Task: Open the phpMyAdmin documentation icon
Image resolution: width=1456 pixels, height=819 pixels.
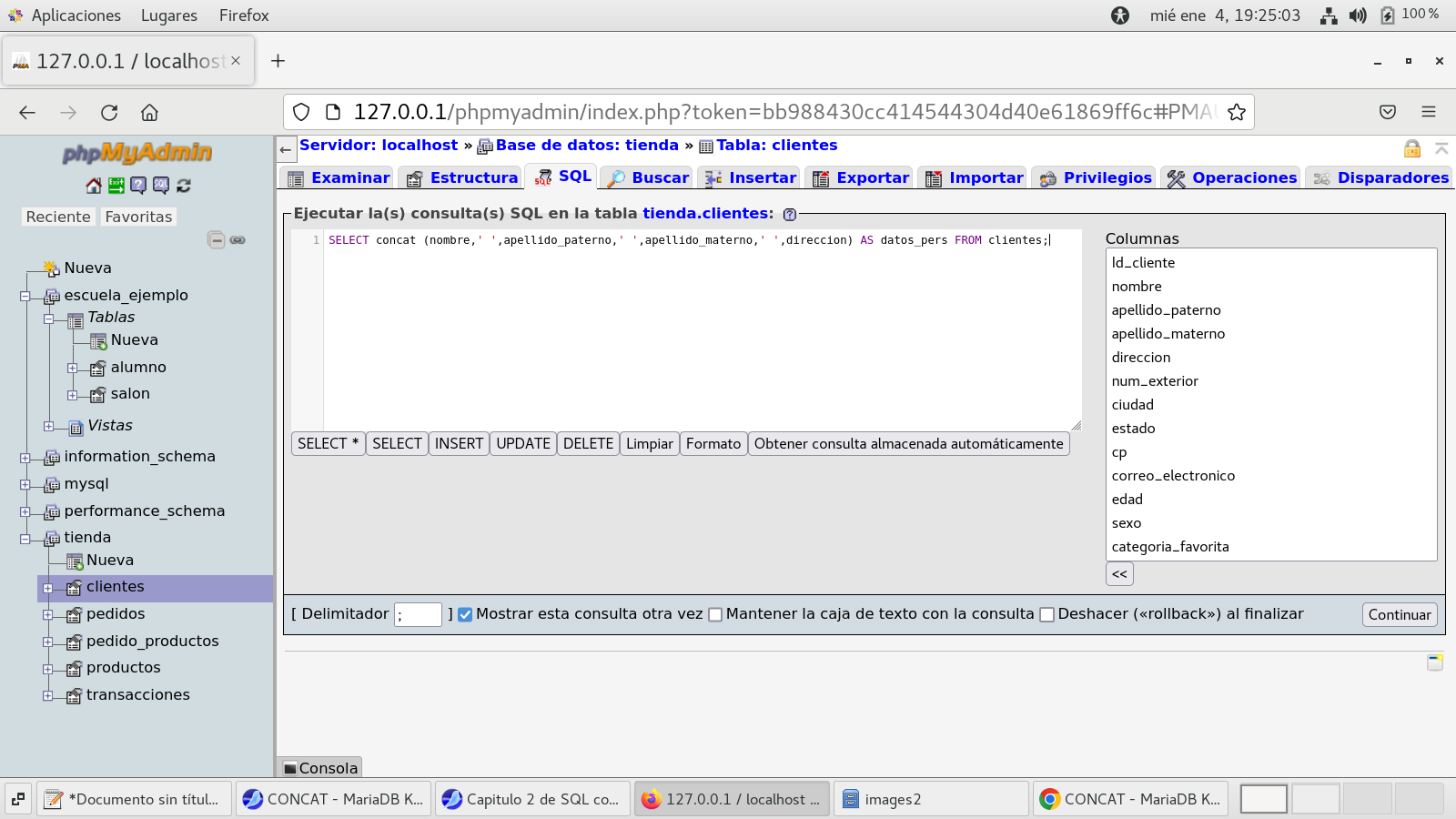Action: [x=138, y=186]
